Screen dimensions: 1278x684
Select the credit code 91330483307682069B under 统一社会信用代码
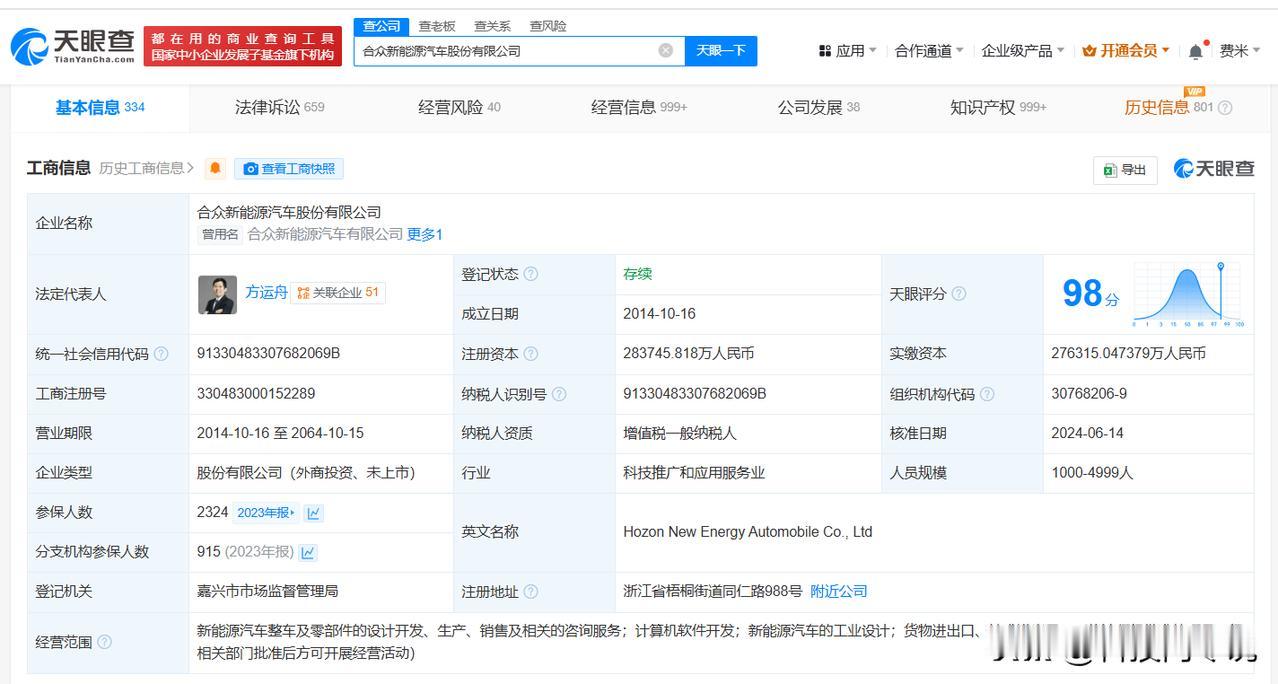tap(269, 353)
